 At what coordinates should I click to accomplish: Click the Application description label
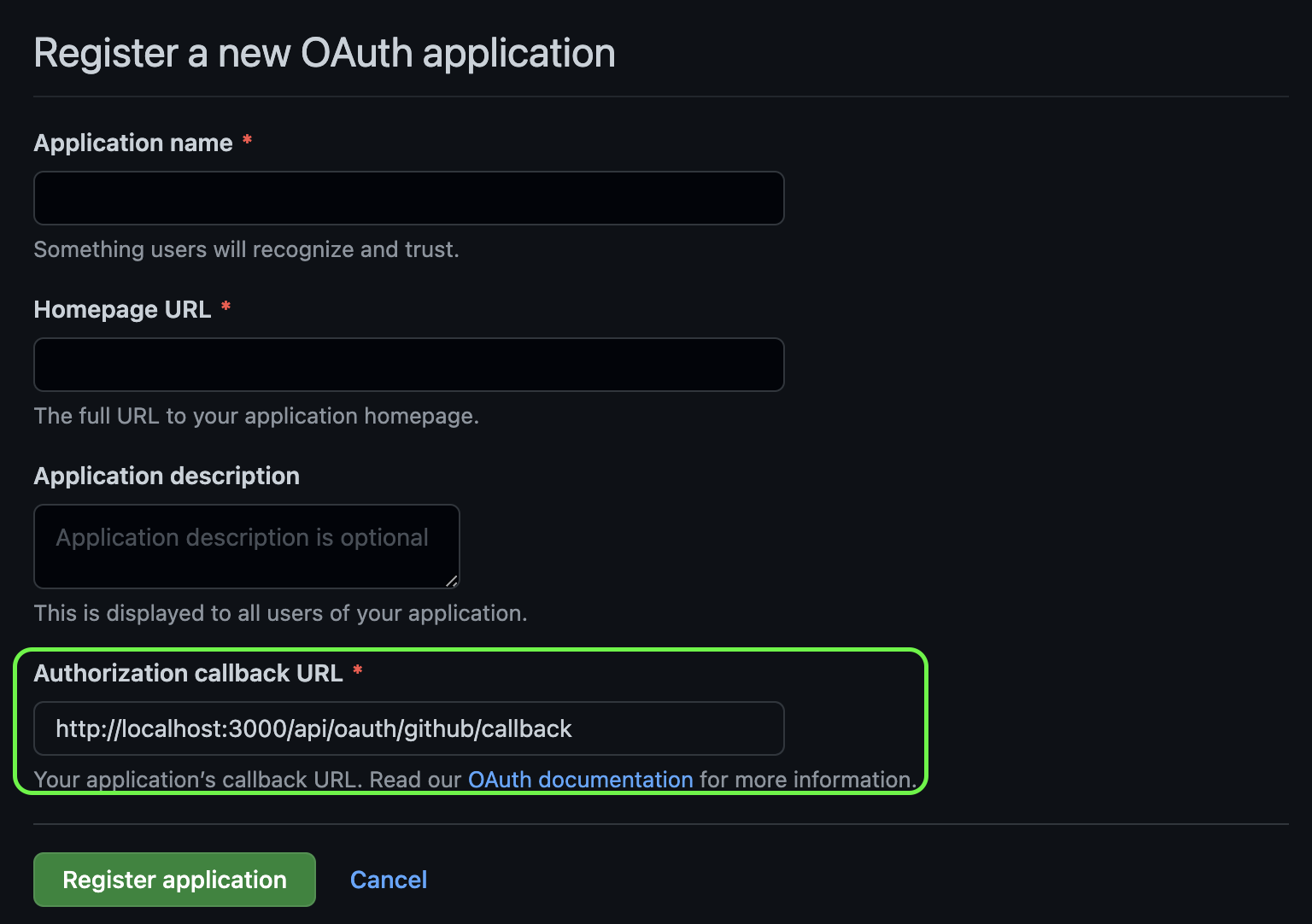pos(167,476)
